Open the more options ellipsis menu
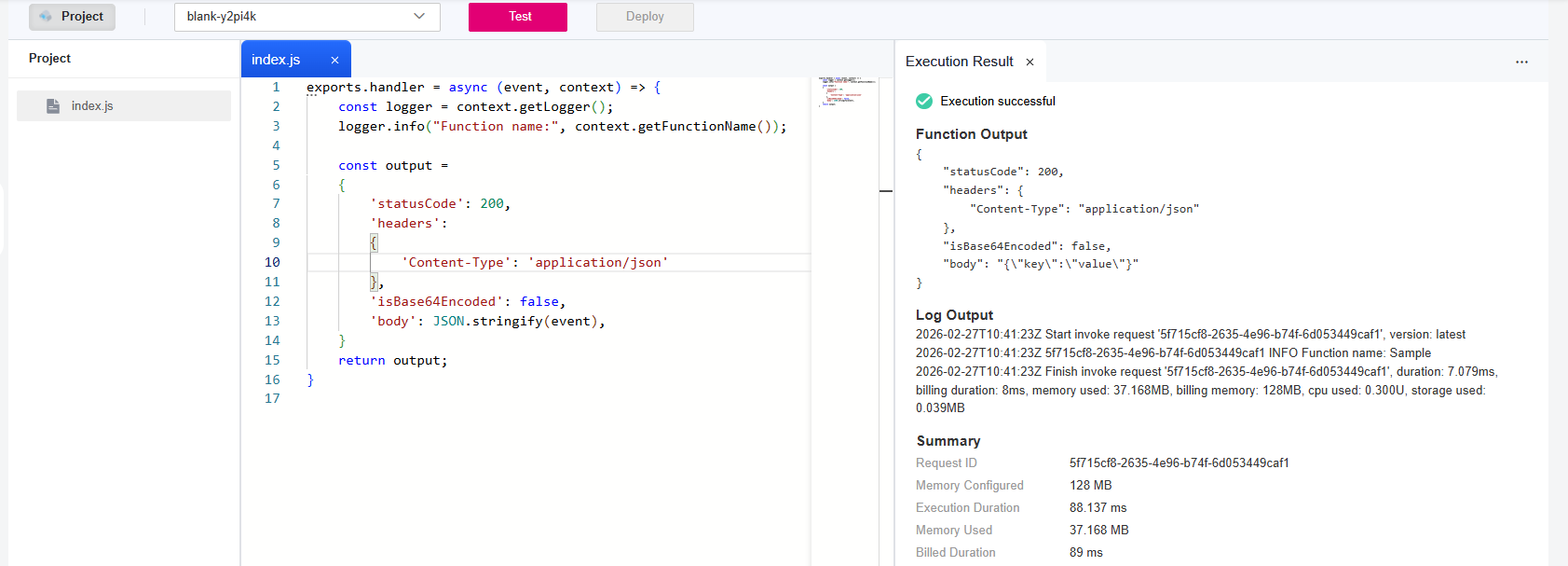Viewport: 1568px width, 566px height. pyautogui.click(x=1521, y=62)
